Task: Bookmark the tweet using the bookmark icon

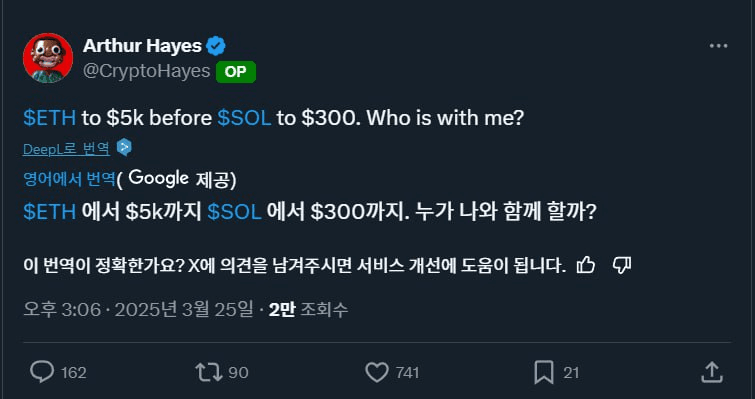Action: click(544, 373)
